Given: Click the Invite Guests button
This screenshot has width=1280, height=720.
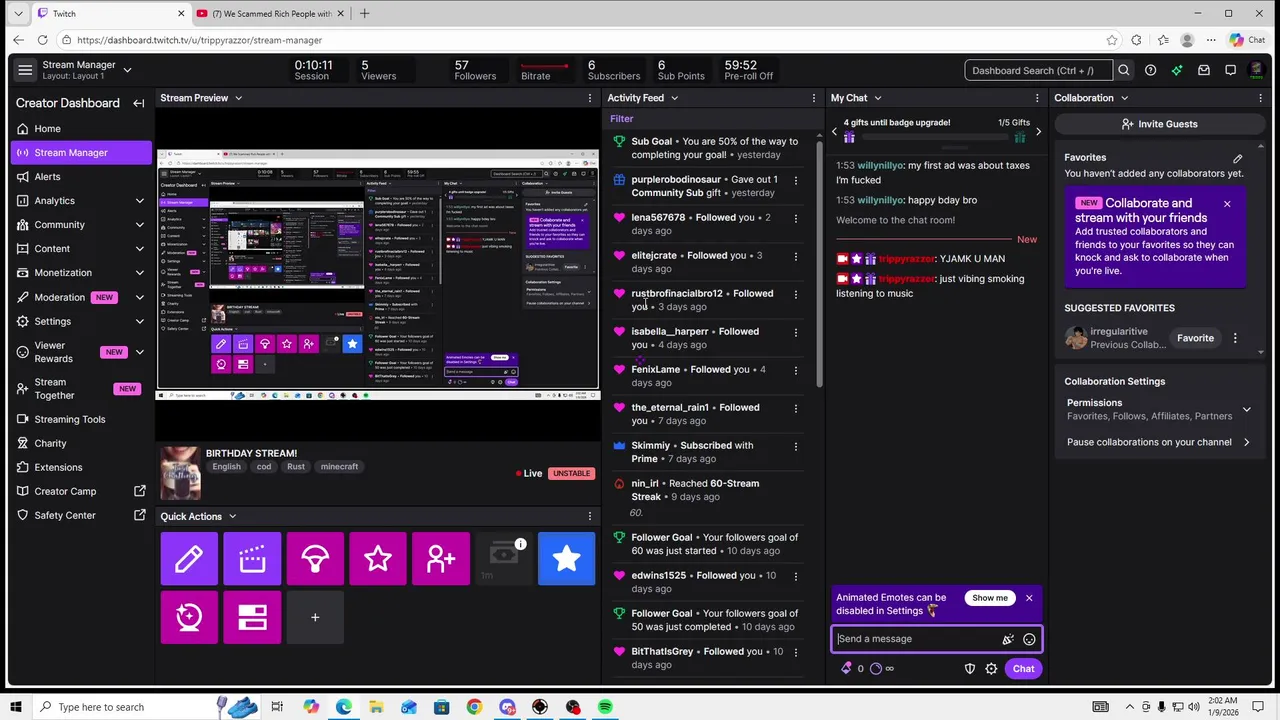Looking at the screenshot, I should [1159, 124].
